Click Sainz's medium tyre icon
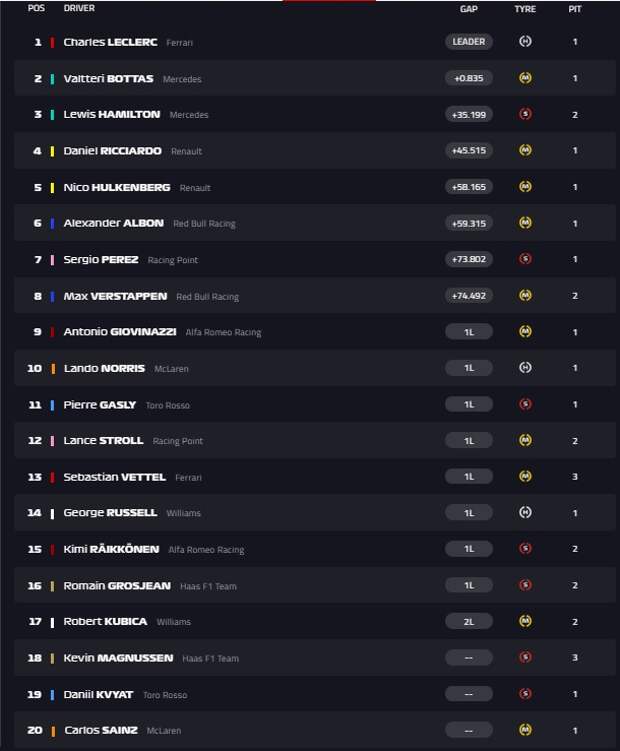The width and height of the screenshot is (620, 751). (525, 730)
